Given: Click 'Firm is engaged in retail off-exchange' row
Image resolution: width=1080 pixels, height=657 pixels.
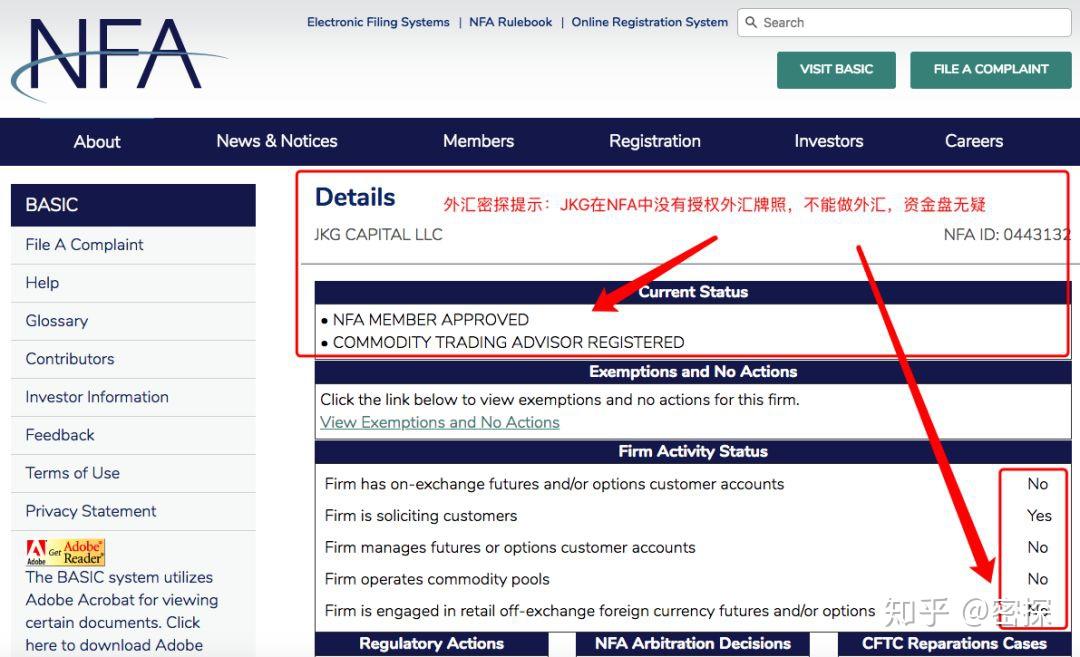Looking at the screenshot, I should 600,611.
